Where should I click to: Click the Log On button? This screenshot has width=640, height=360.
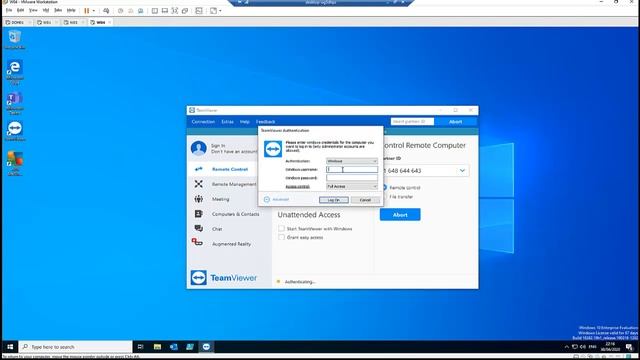[333, 200]
